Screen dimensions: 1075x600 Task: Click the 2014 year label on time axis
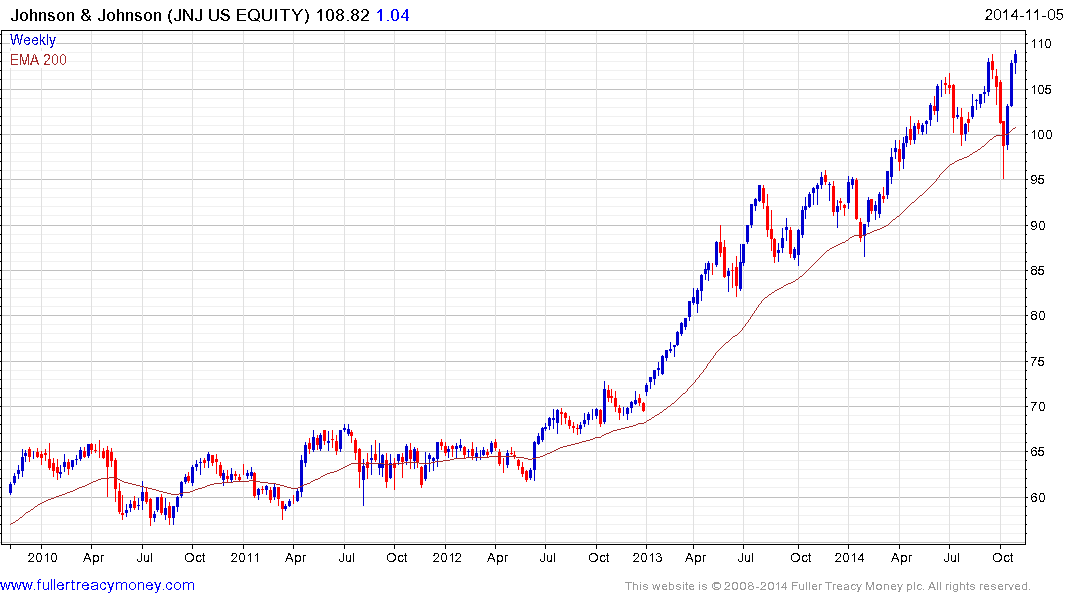click(849, 557)
